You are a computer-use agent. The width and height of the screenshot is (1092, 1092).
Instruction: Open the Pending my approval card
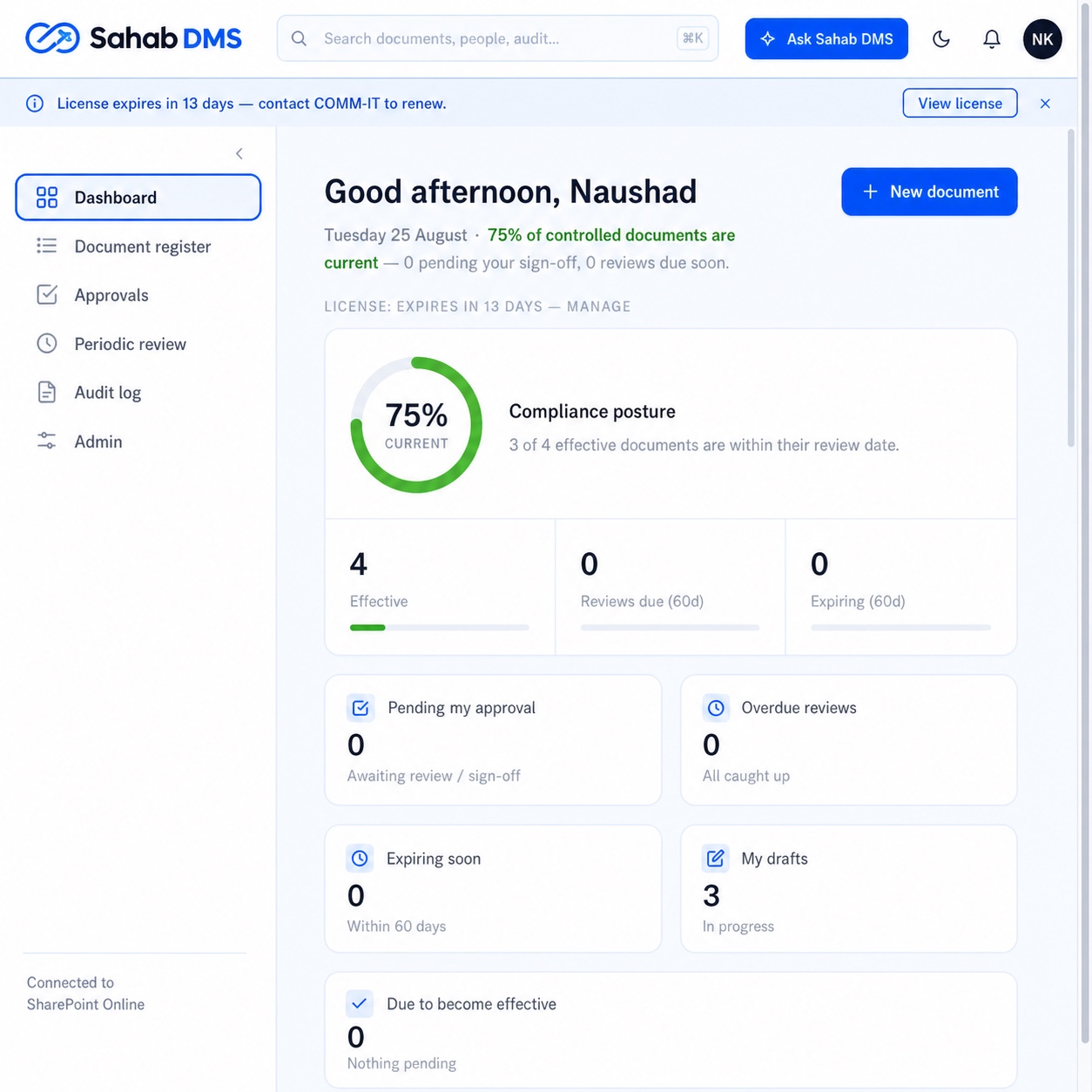493,740
